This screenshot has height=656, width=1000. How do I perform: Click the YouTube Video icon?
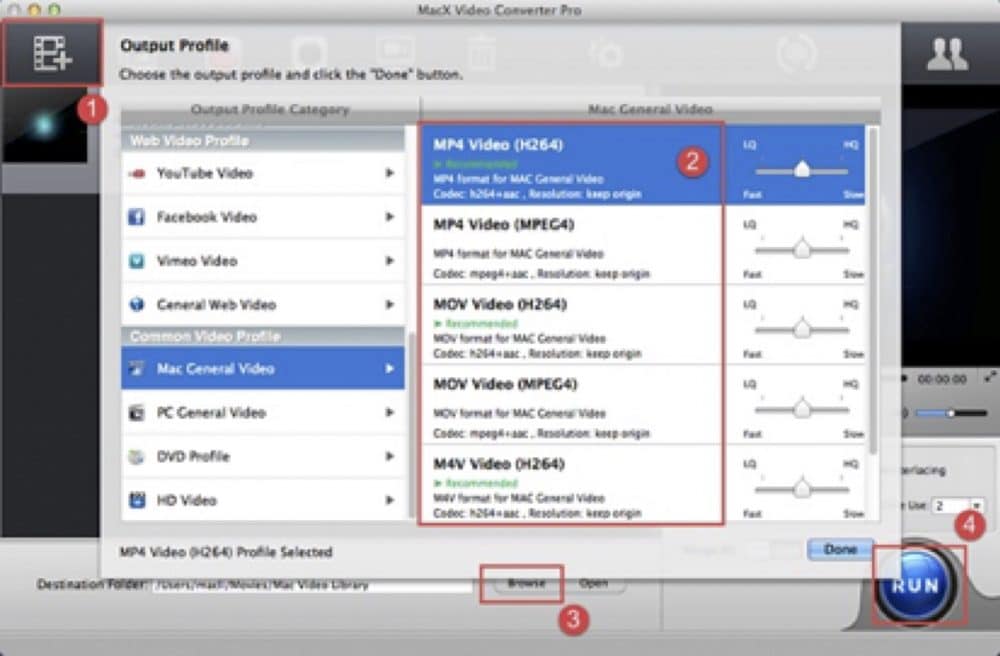pos(136,173)
